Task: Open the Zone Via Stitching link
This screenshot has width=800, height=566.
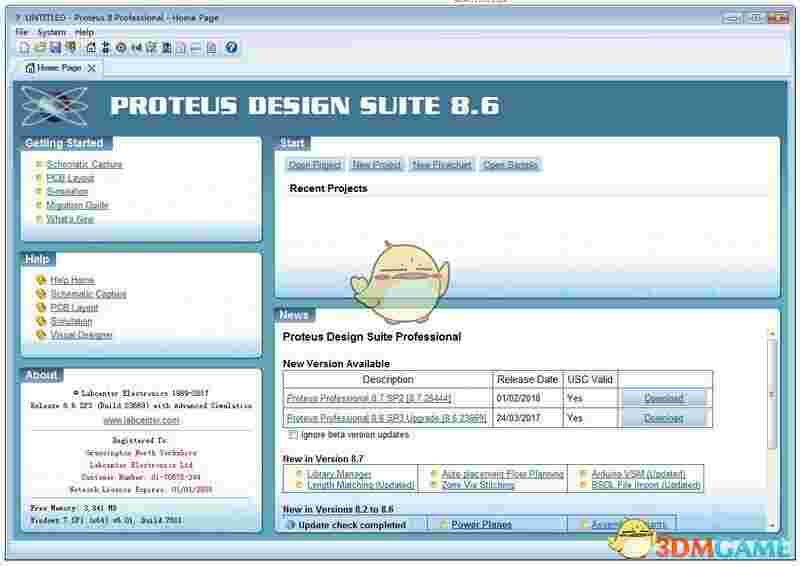Action: pyautogui.click(x=478, y=485)
